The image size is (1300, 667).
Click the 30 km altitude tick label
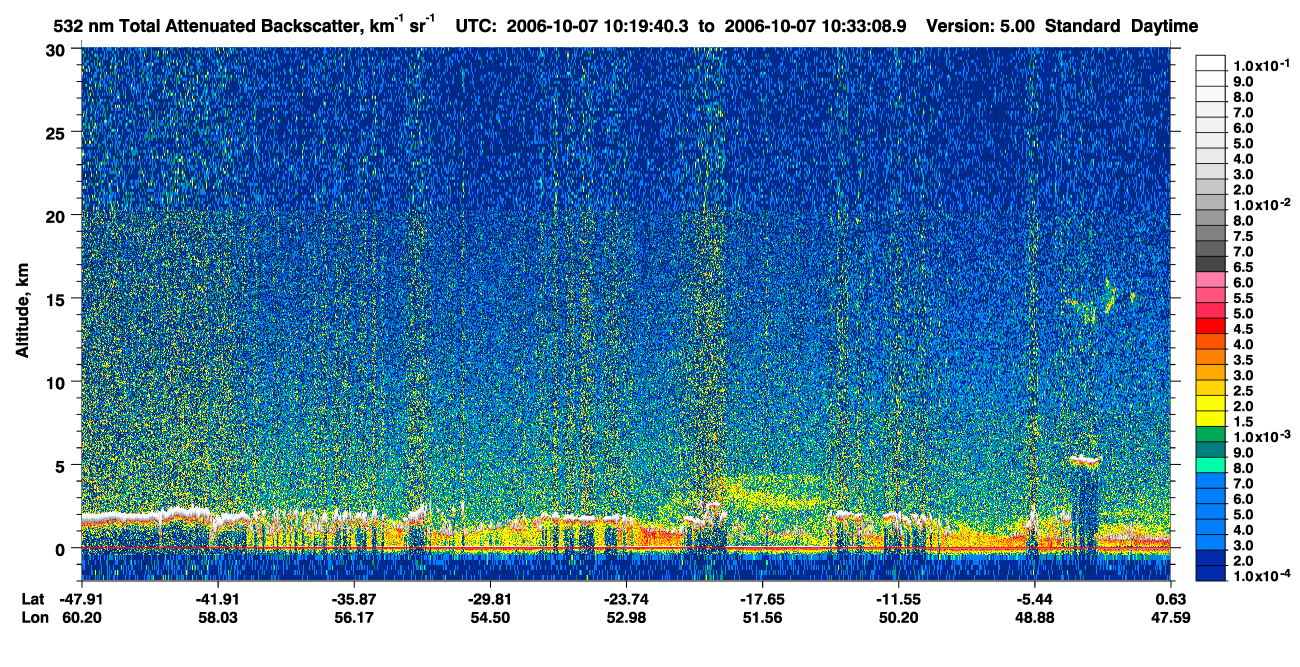57,50
